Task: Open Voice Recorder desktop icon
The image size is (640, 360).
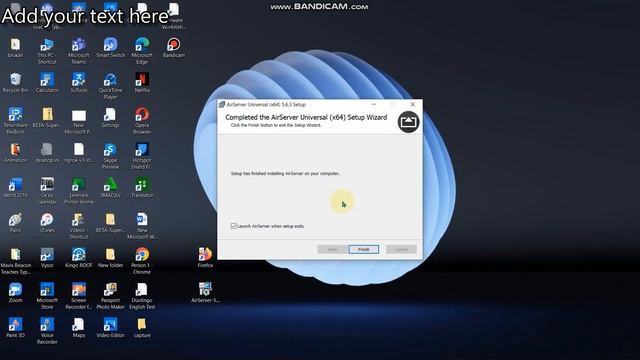Action: (47, 331)
